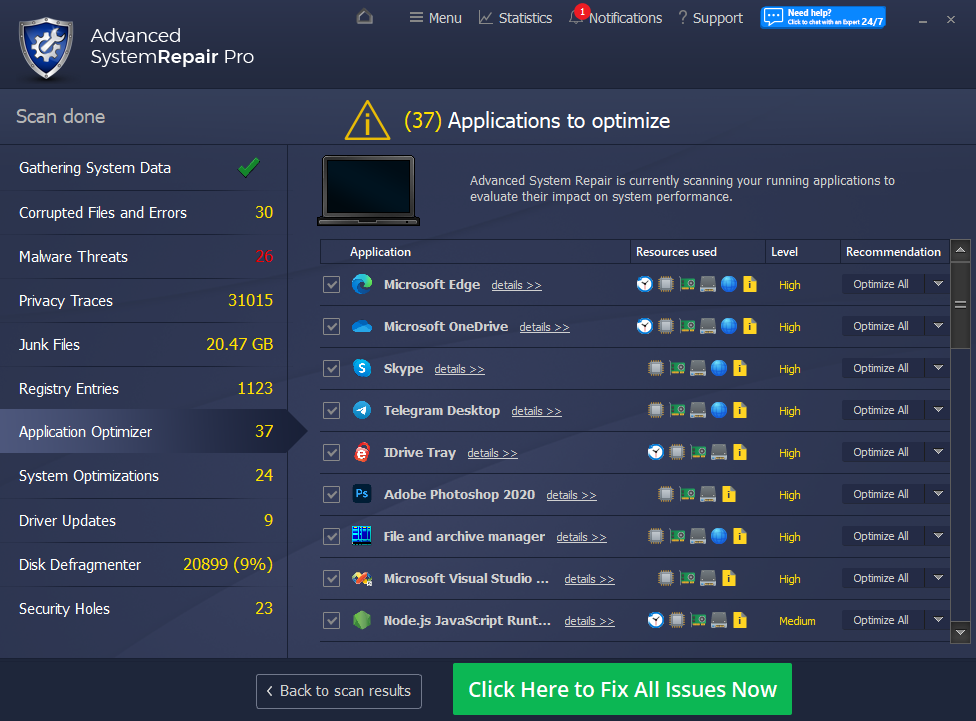Open the Menu in the top bar
Image resolution: width=976 pixels, height=721 pixels.
pos(435,18)
